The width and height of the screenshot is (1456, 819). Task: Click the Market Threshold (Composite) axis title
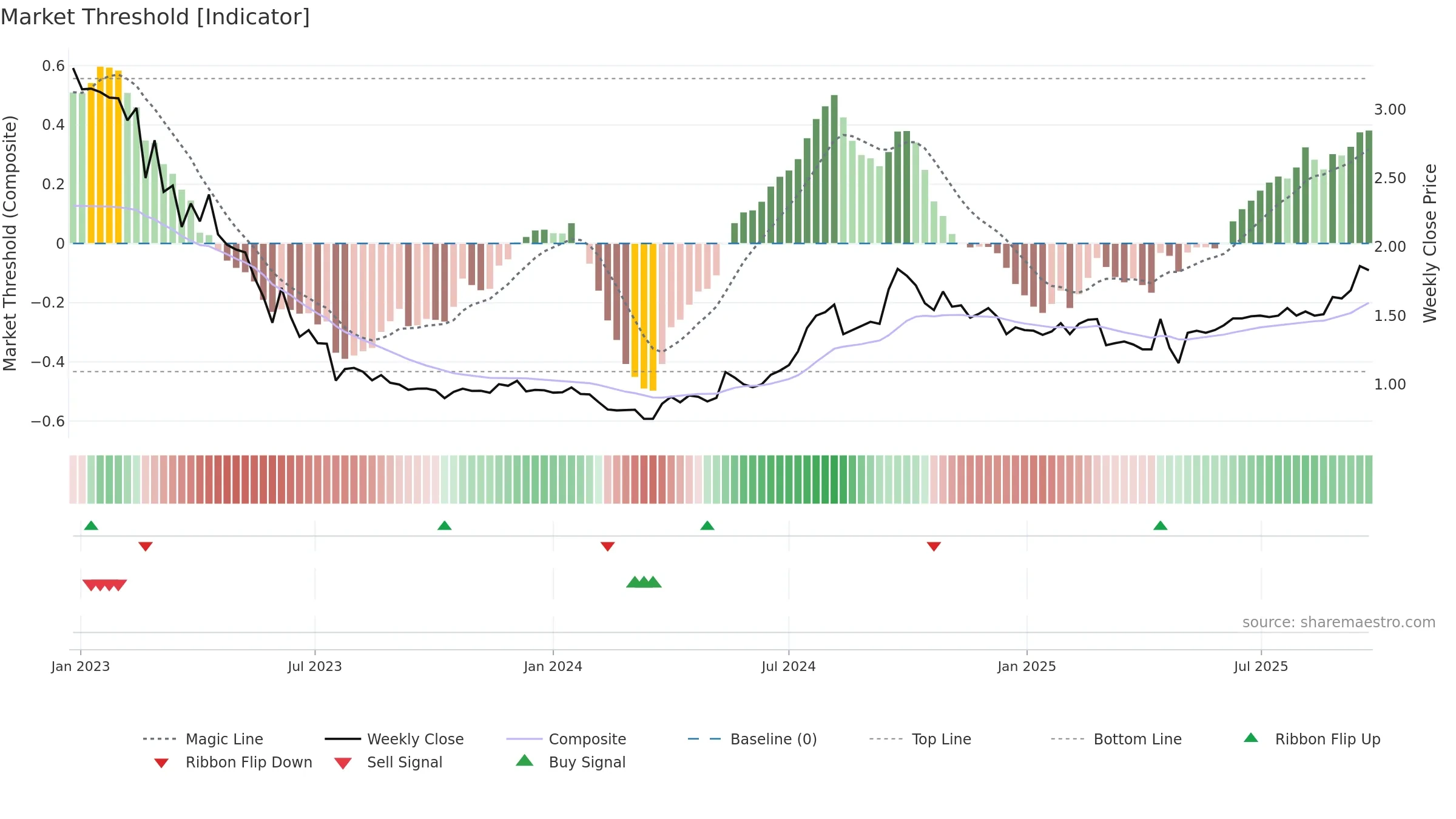(10, 243)
